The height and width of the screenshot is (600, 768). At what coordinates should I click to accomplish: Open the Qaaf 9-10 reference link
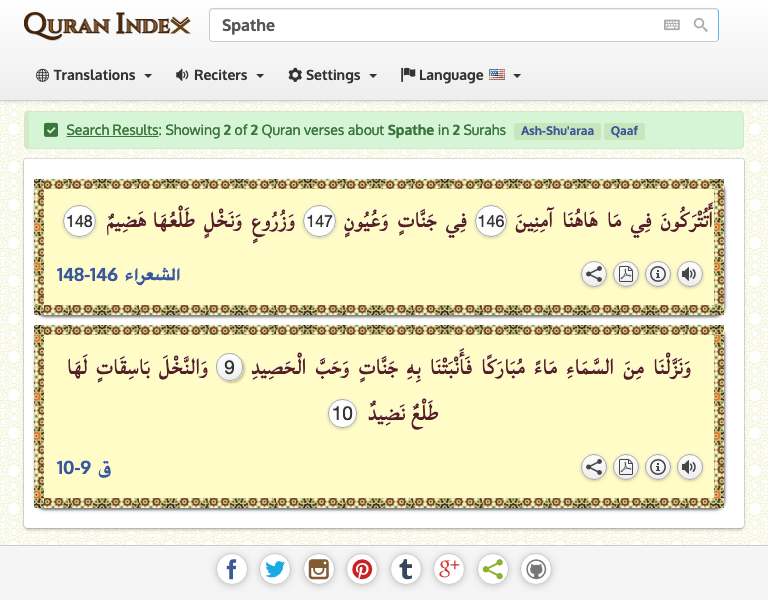pyautogui.click(x=84, y=468)
